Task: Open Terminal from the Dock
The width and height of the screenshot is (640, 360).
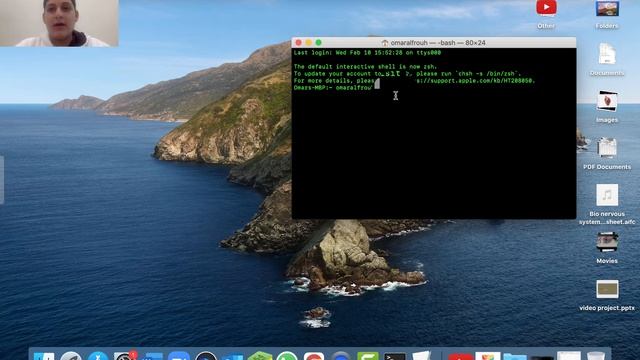Action: click(x=395, y=356)
